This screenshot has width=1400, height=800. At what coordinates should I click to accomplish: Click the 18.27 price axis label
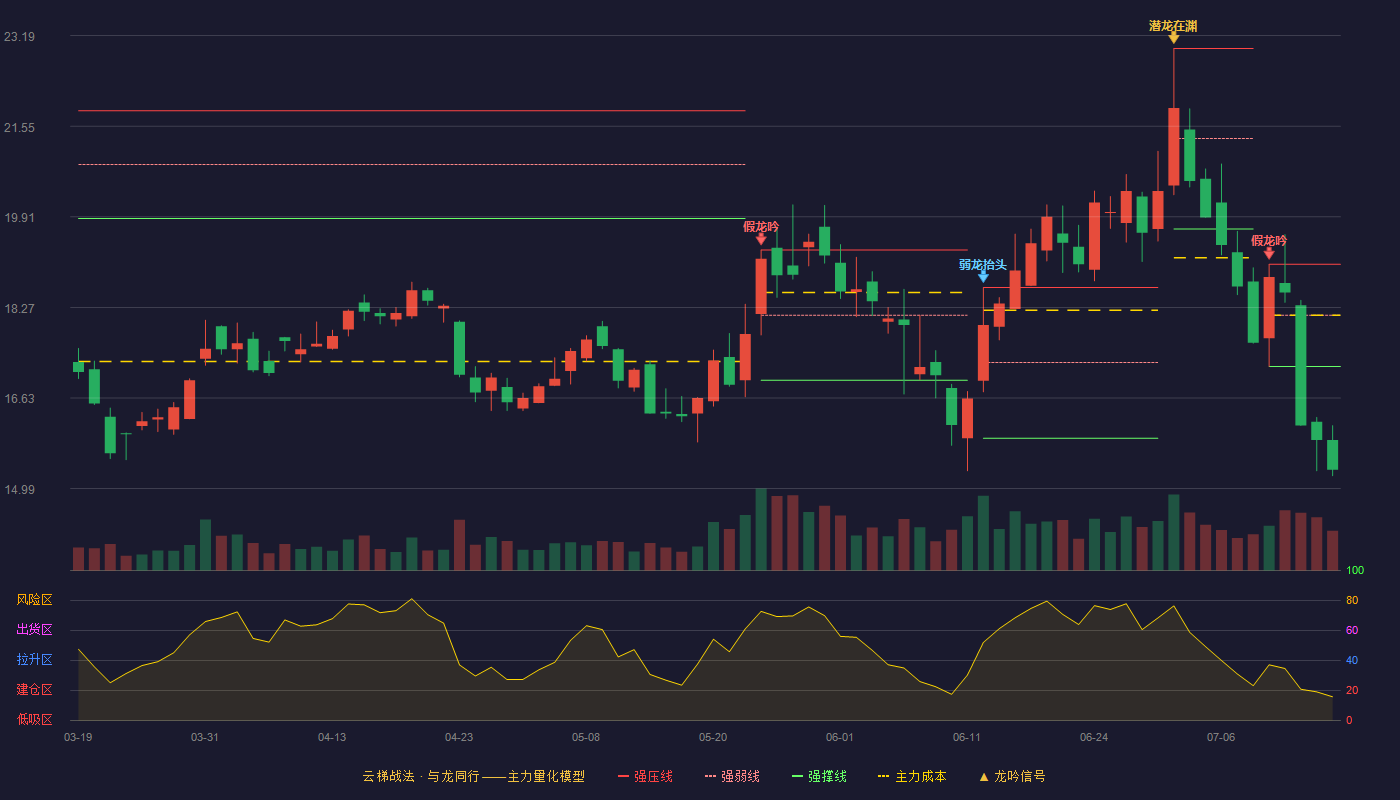(19, 309)
